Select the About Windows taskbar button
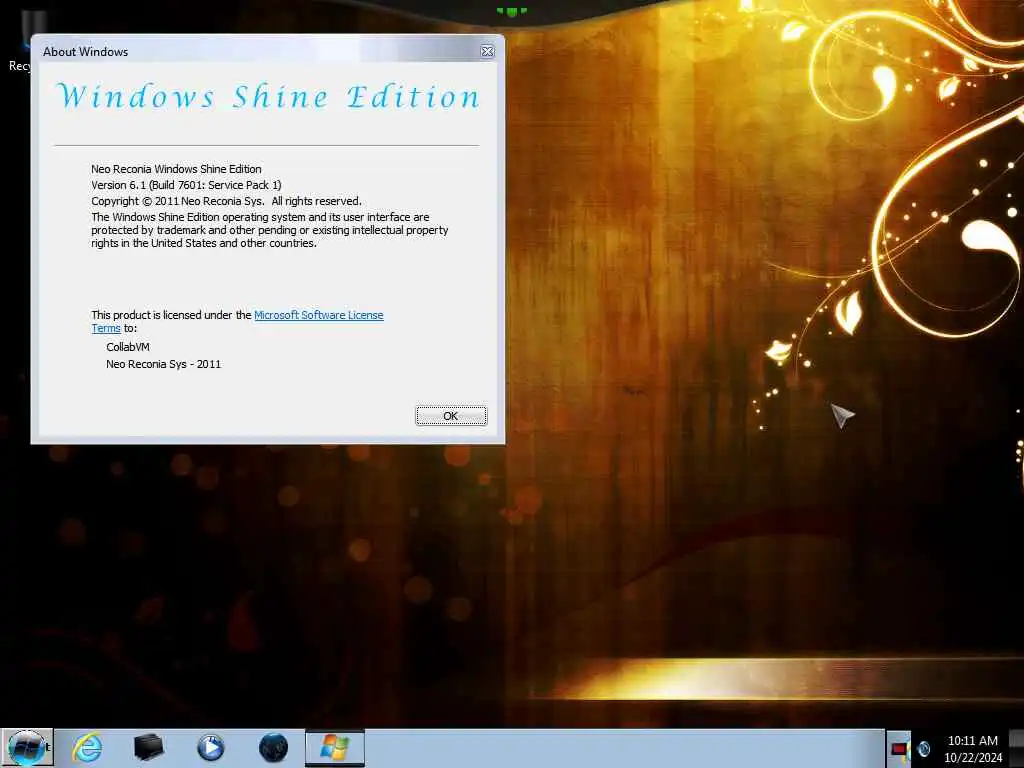Screen dimensions: 1024x768 [x=334, y=748]
